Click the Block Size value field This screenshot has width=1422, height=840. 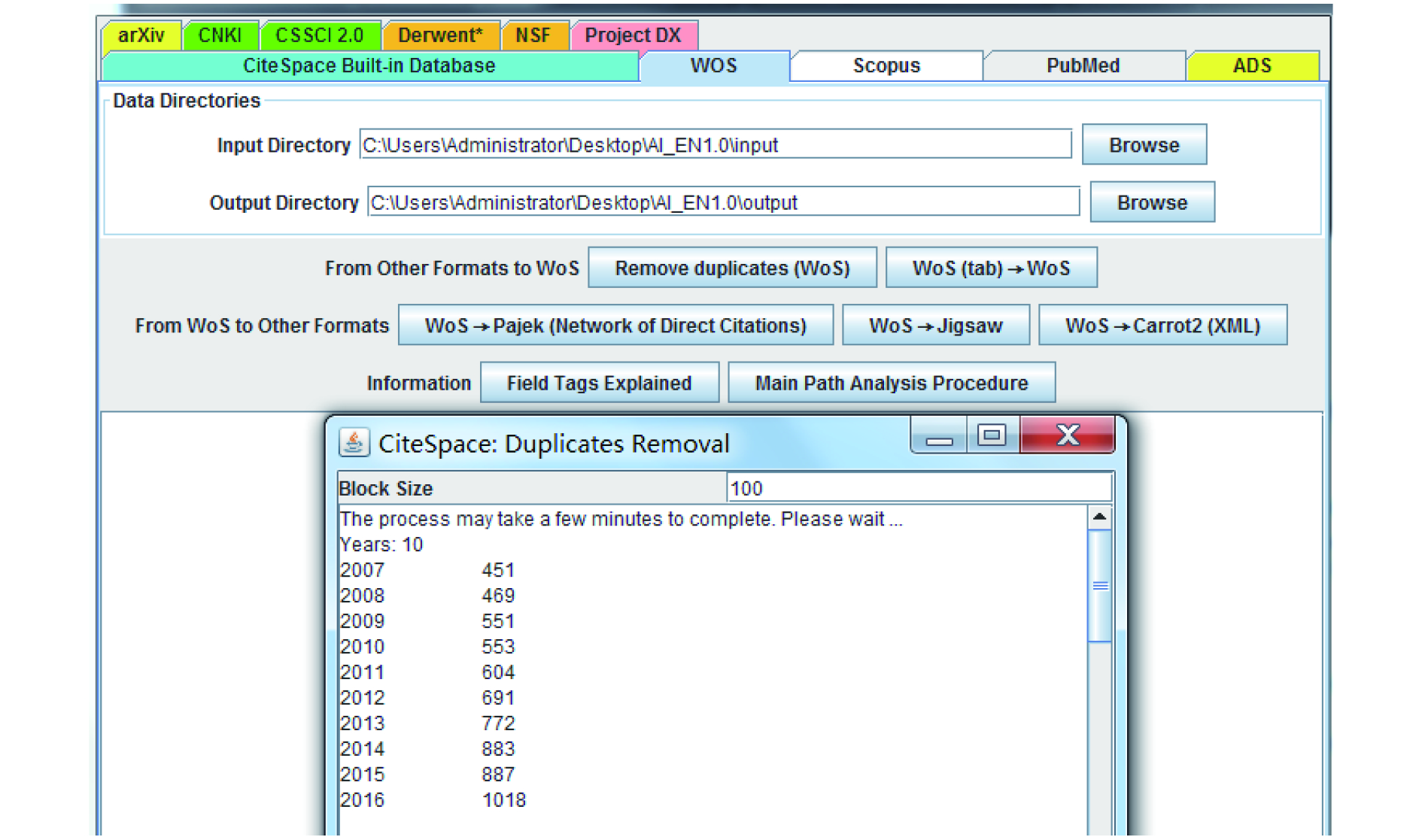[919, 488]
